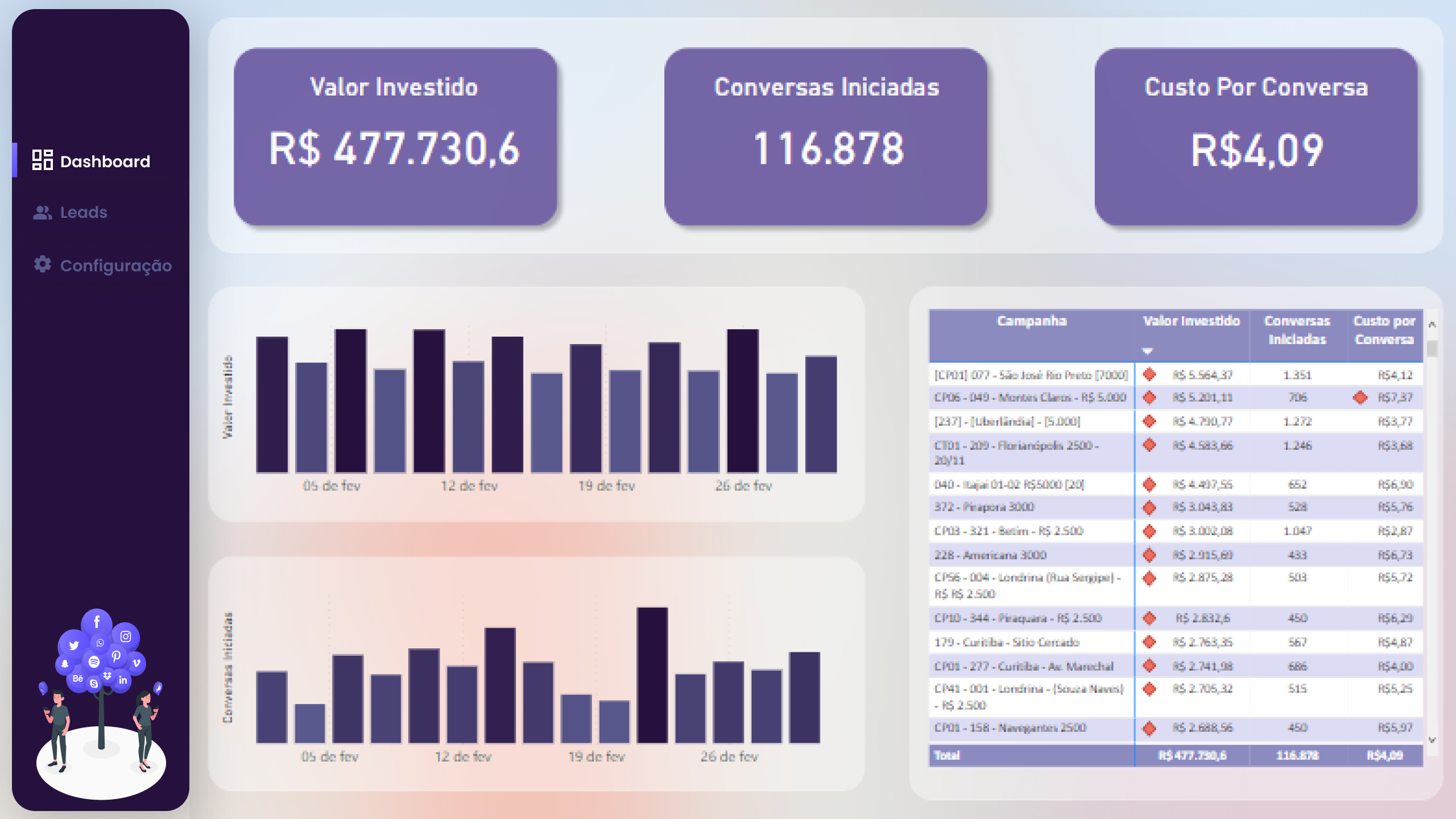Click the Instagram icon in sidebar illustration

(126, 636)
